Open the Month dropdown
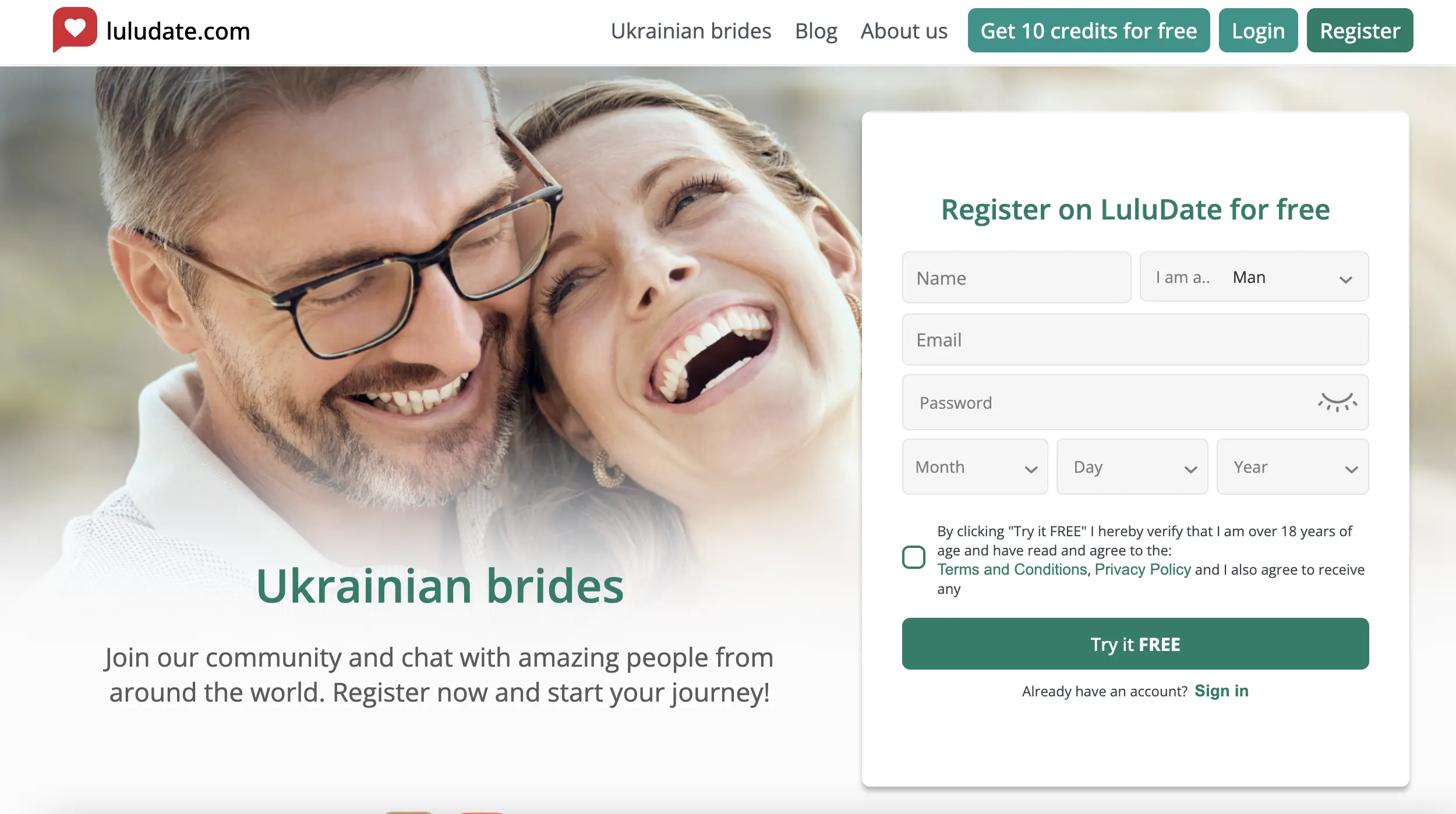 tap(975, 467)
